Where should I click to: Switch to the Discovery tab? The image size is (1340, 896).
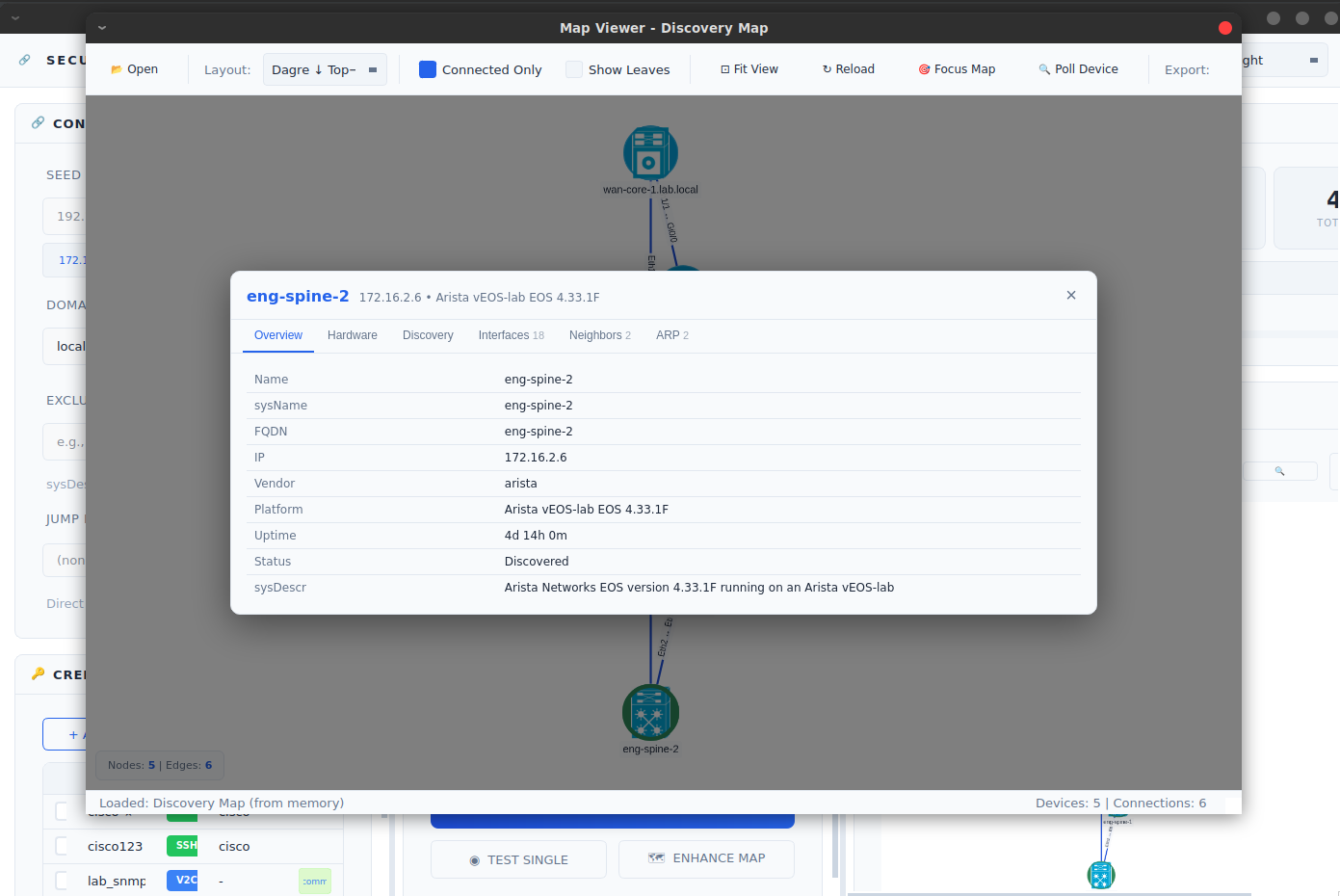(x=428, y=335)
